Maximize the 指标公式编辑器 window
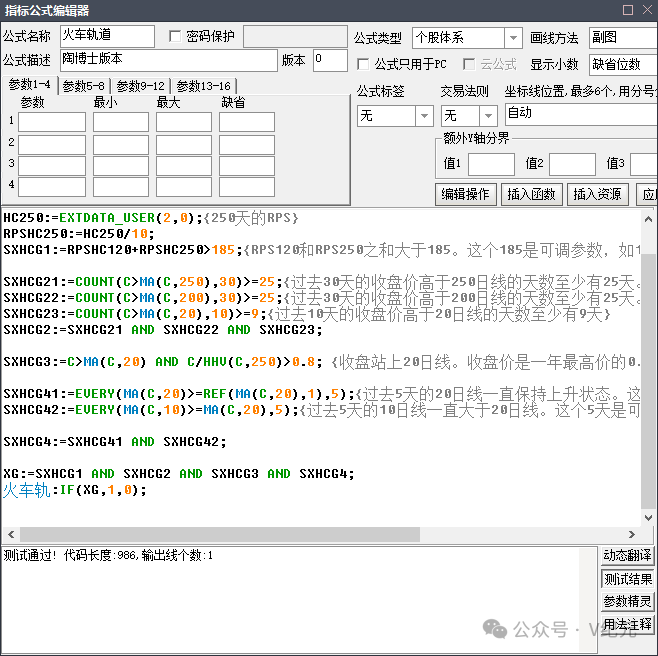 pyautogui.click(x=628, y=10)
